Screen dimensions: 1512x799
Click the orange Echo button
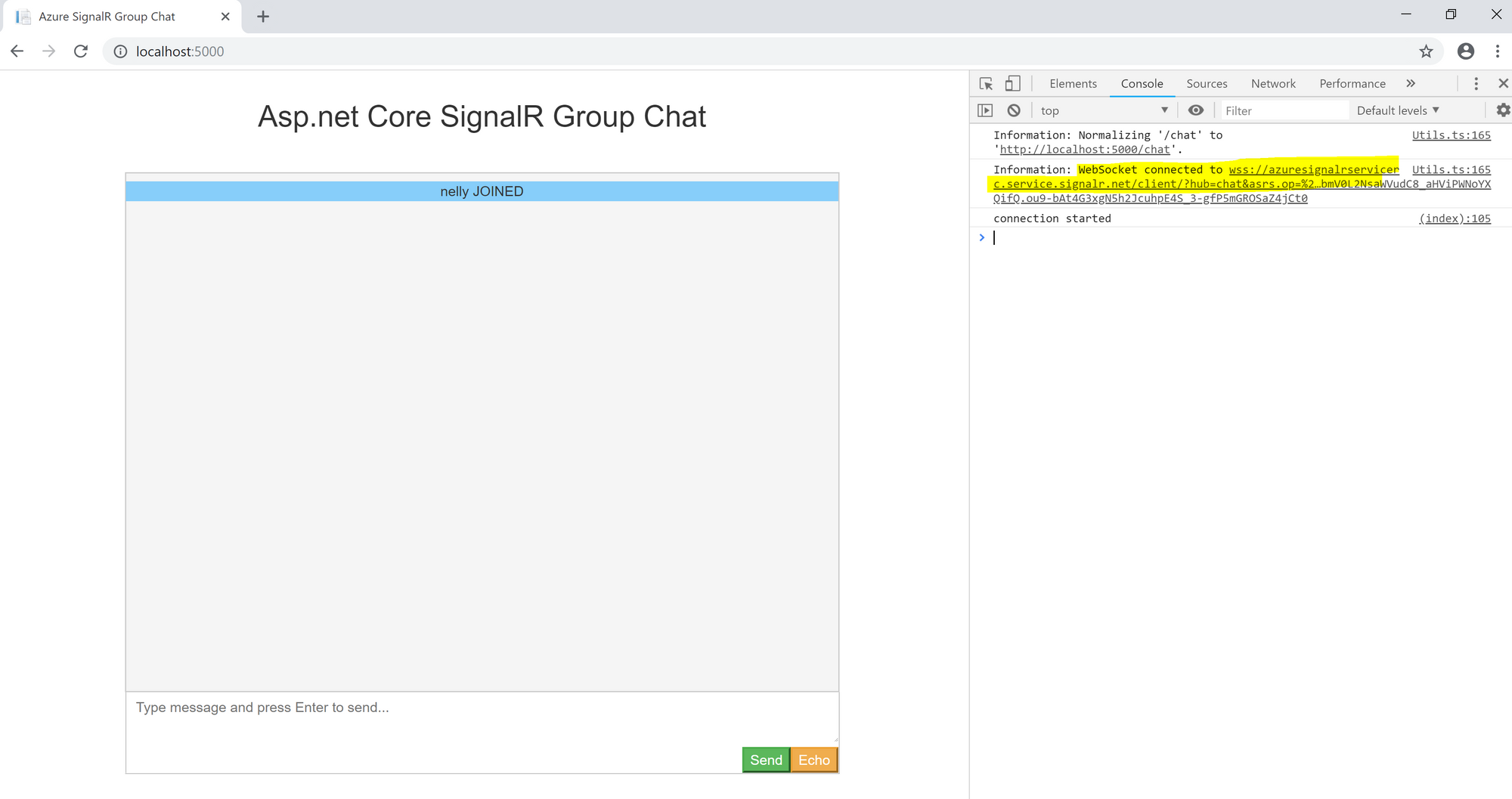pyautogui.click(x=814, y=760)
